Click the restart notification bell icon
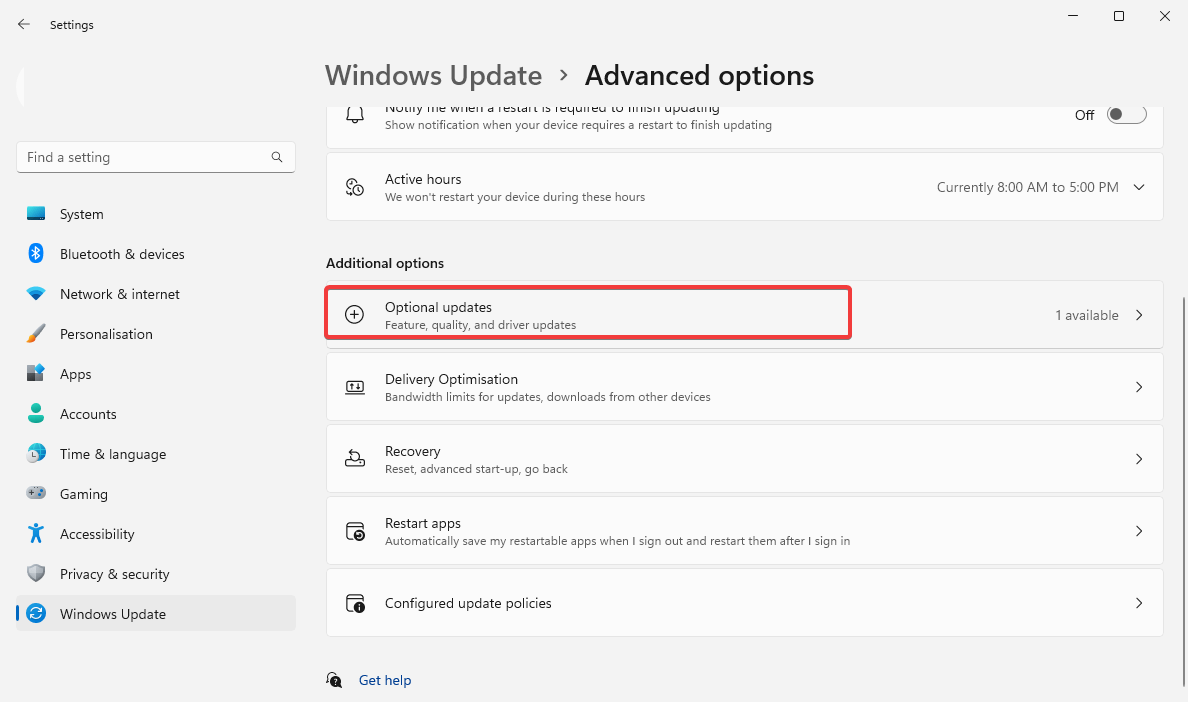Screen dimensions: 1188x702 (355, 116)
